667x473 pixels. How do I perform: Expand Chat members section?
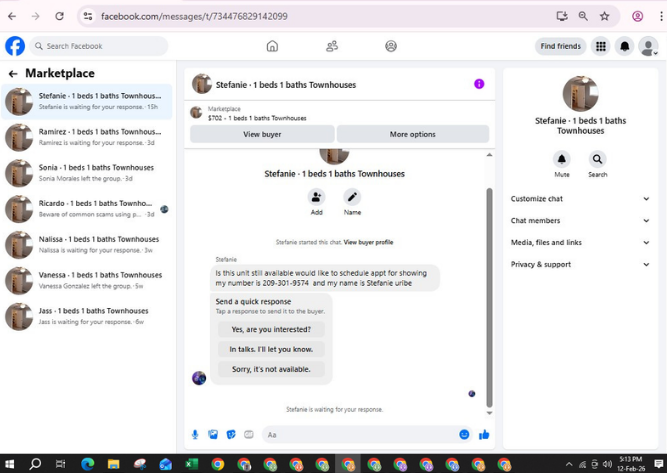tap(580, 220)
